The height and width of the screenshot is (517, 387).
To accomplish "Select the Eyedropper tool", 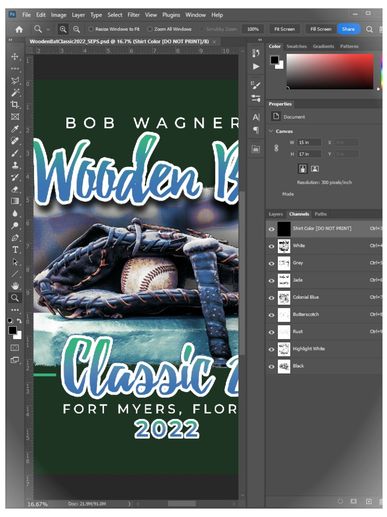I will coord(15,129).
